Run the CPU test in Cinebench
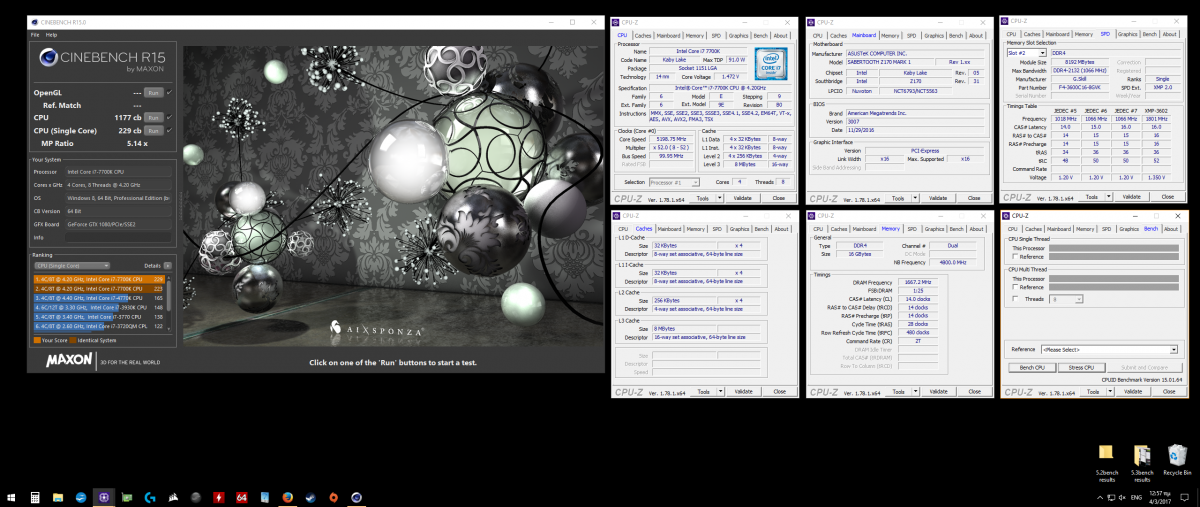 153,117
